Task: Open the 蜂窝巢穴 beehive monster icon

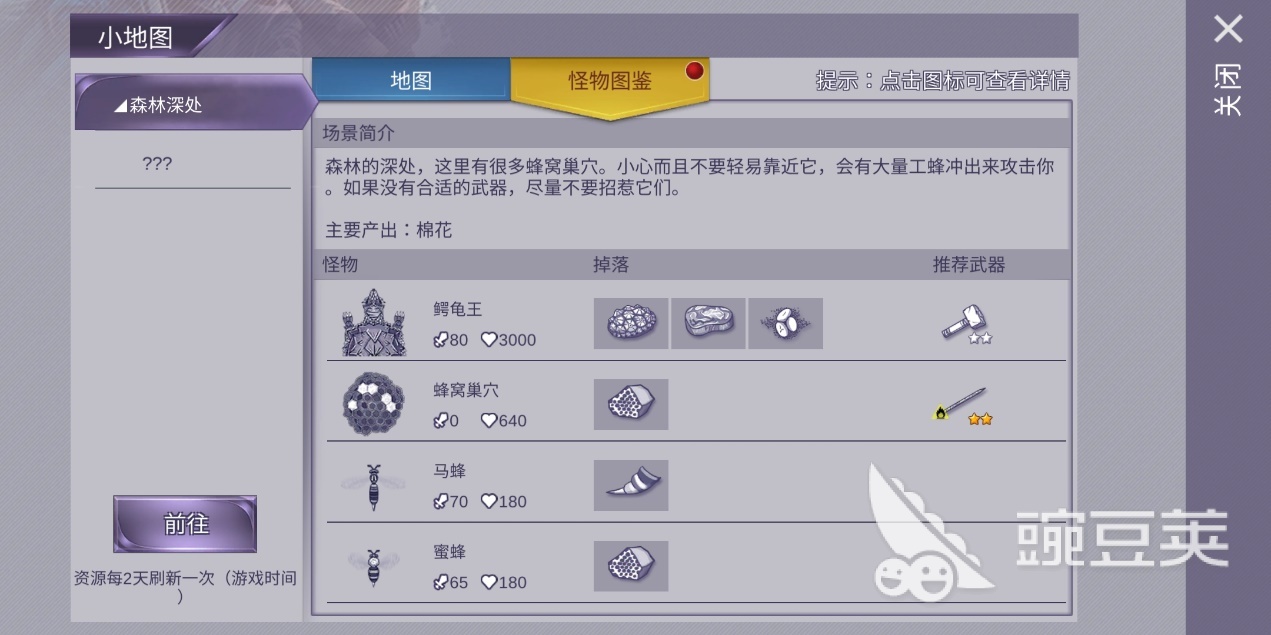Action: pos(374,404)
